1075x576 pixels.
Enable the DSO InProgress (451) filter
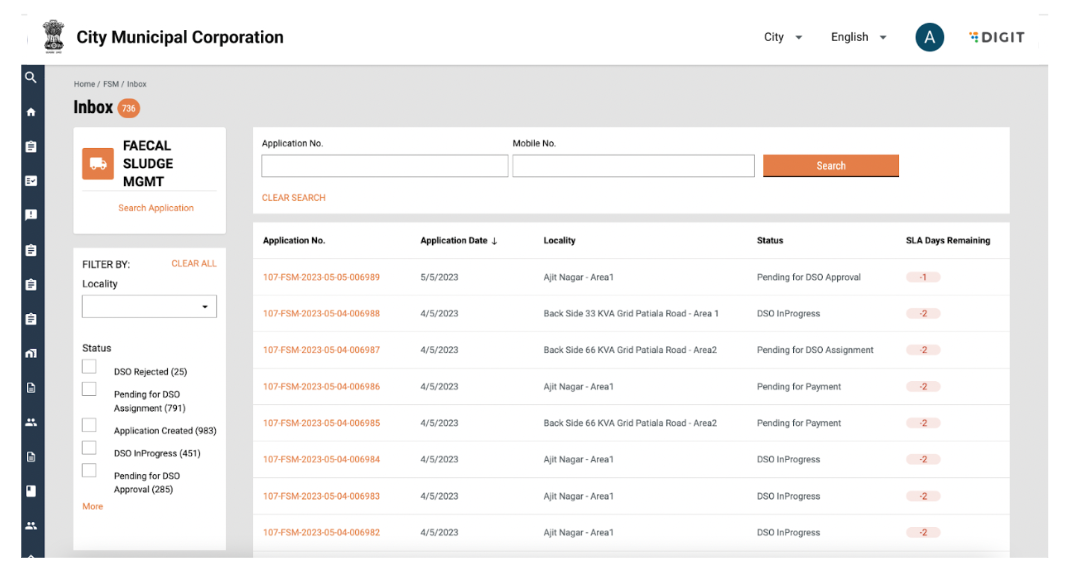90,449
